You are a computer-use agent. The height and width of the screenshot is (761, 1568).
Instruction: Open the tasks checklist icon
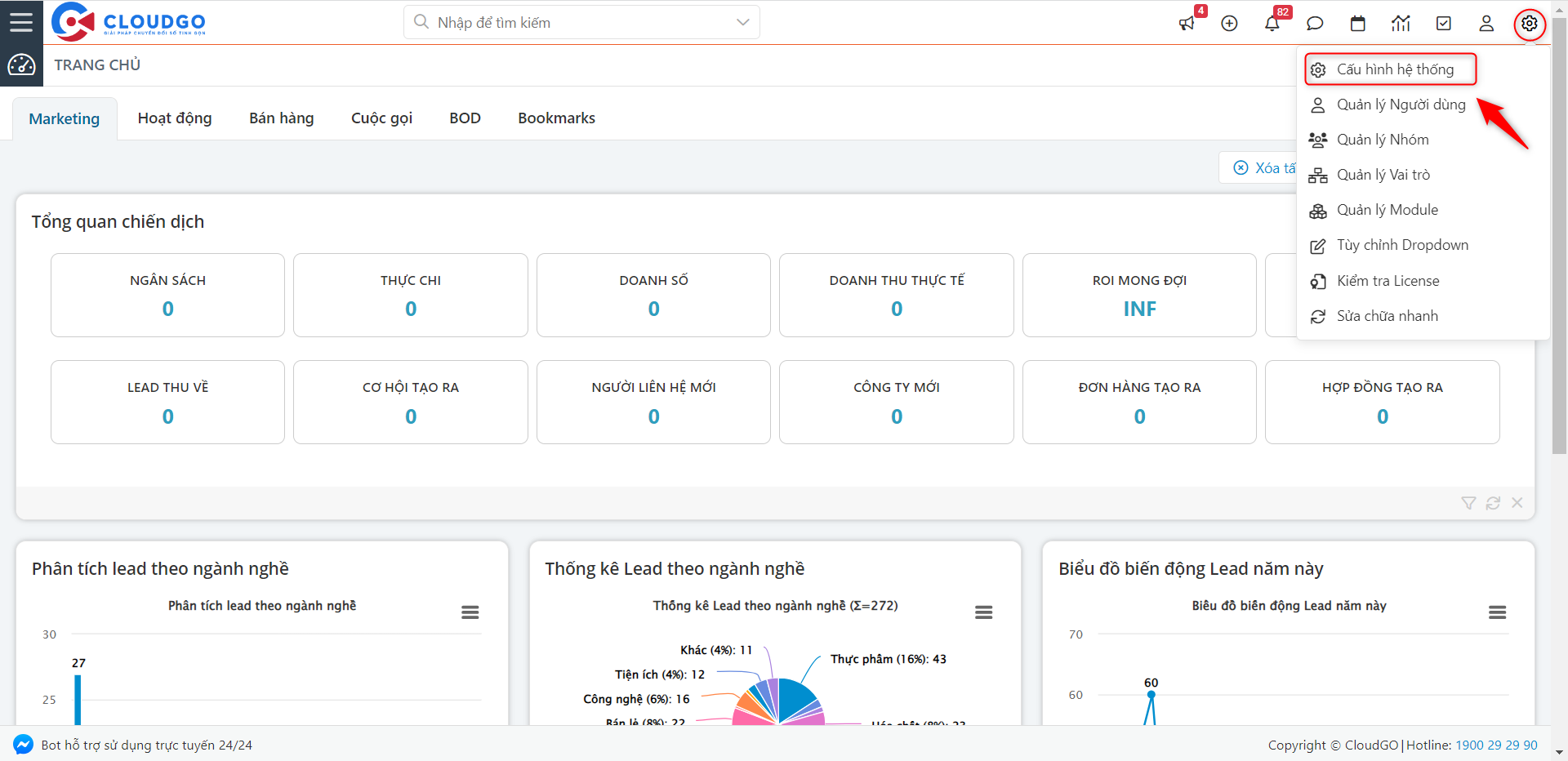tap(1443, 24)
